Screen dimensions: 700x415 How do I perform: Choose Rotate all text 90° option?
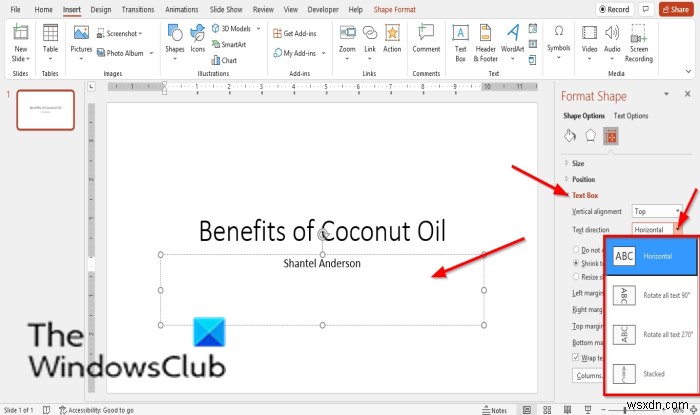(651, 295)
